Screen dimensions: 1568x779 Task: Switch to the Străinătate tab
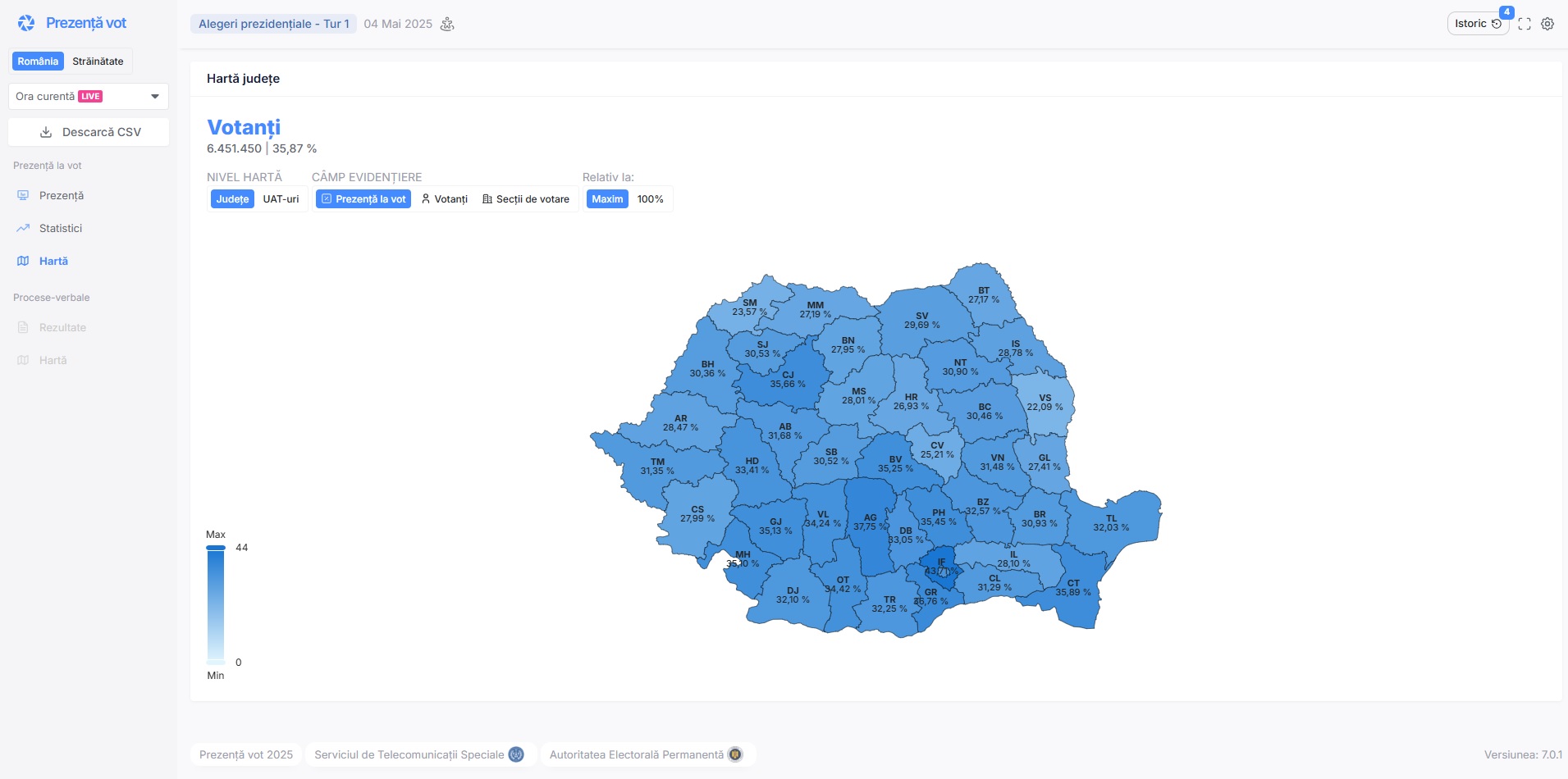98,61
